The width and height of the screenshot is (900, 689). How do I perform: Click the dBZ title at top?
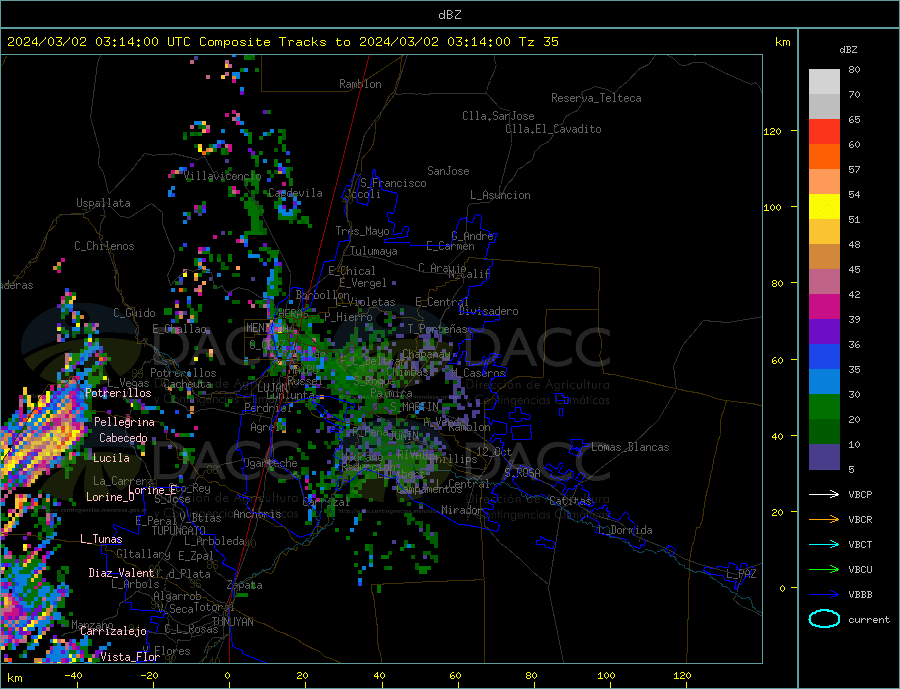coord(449,15)
